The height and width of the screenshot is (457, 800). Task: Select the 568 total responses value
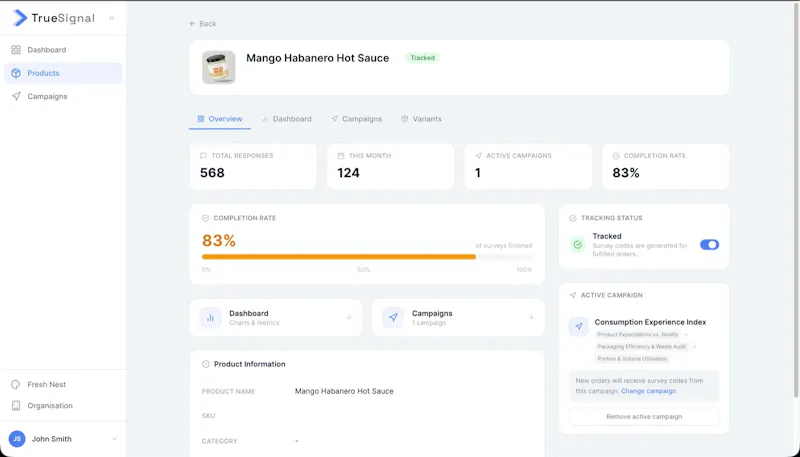(x=212, y=173)
